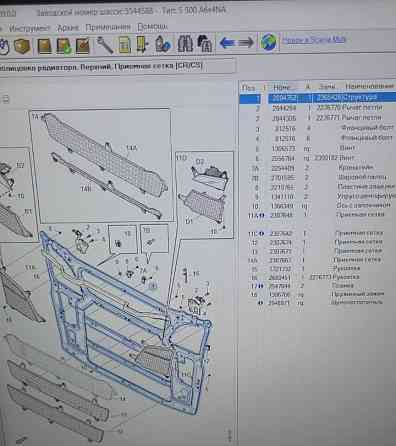Screen dimensions: 396x446
Task: Open the News in Scania Multi link
Action: pos(314,40)
